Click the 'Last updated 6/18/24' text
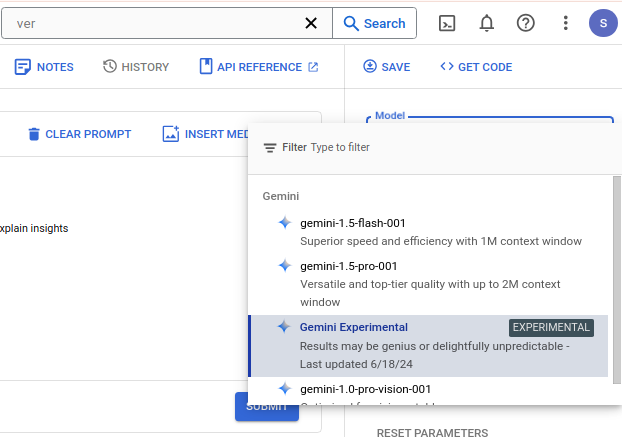Screen dimensions: 622x437 (x=356, y=364)
